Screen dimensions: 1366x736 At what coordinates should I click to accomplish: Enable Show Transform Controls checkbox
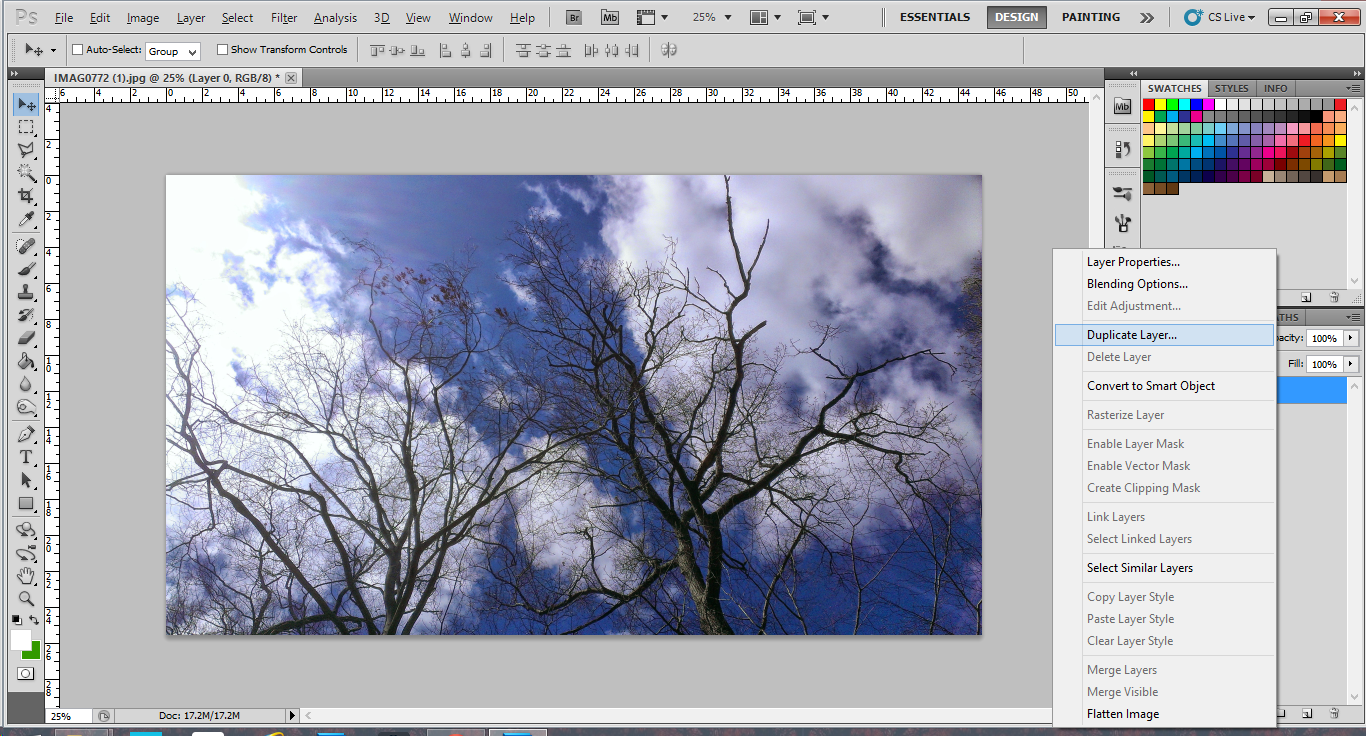point(222,50)
